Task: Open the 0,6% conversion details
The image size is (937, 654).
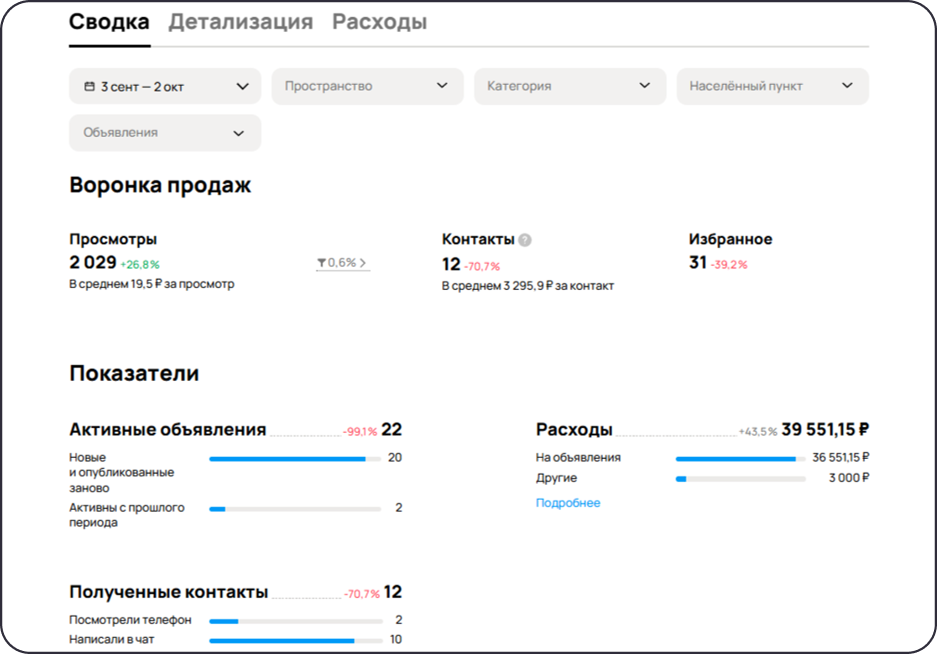Action: [x=343, y=262]
